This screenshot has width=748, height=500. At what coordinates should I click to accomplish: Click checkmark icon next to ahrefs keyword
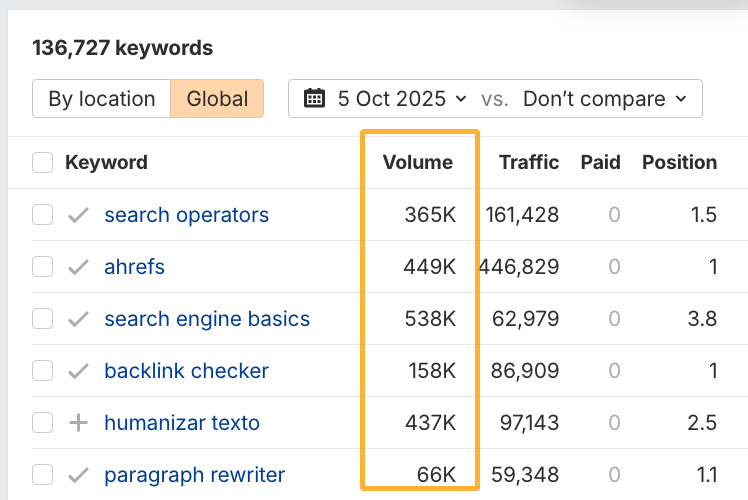(x=78, y=267)
